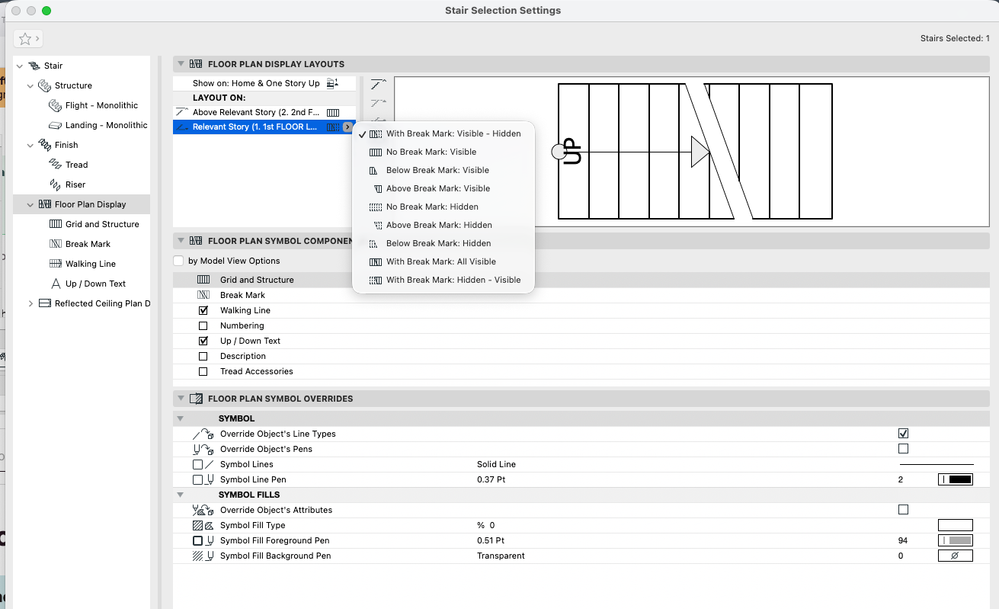Image resolution: width=999 pixels, height=609 pixels.
Task: Click the favorites star button
Action: [x=27, y=39]
